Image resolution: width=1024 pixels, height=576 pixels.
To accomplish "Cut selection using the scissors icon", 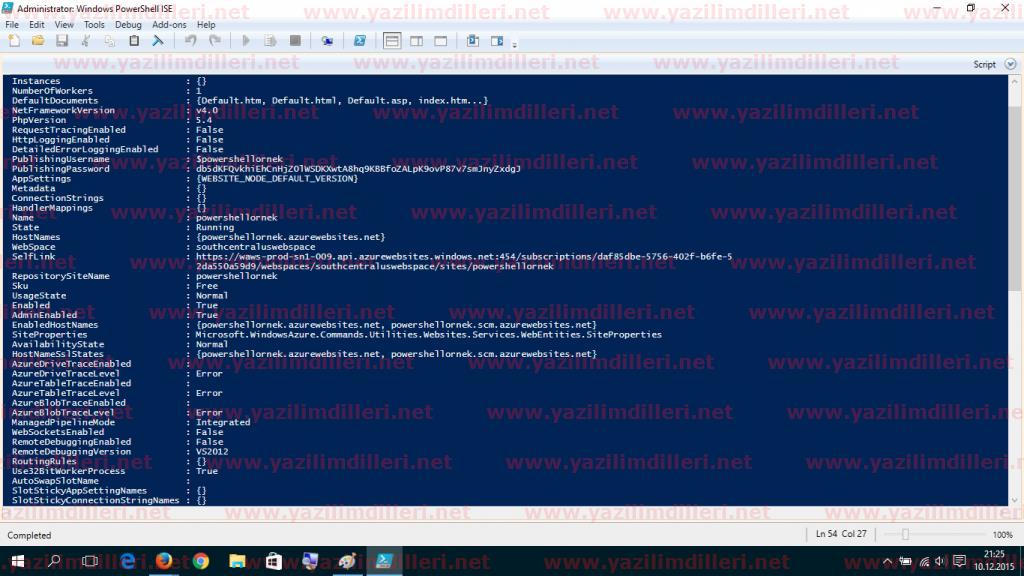I will (86, 41).
